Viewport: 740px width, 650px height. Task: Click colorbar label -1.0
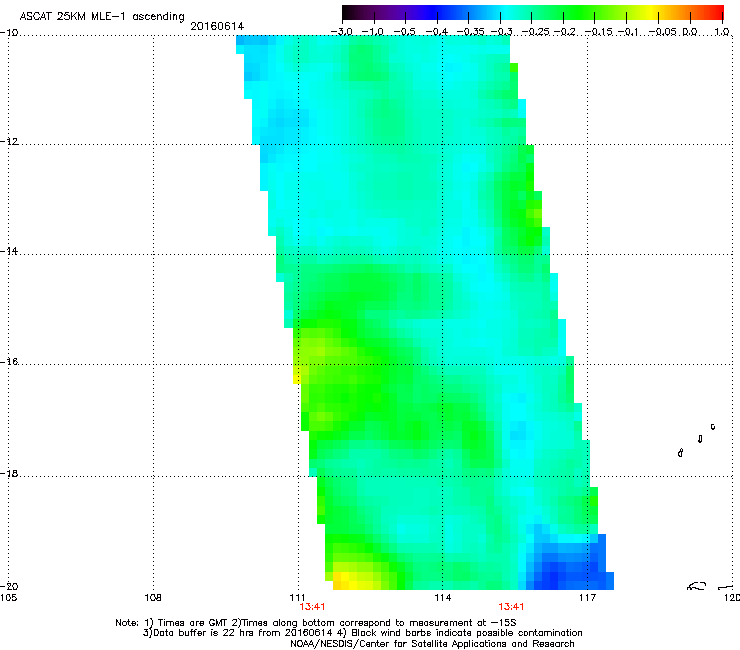(x=372, y=32)
